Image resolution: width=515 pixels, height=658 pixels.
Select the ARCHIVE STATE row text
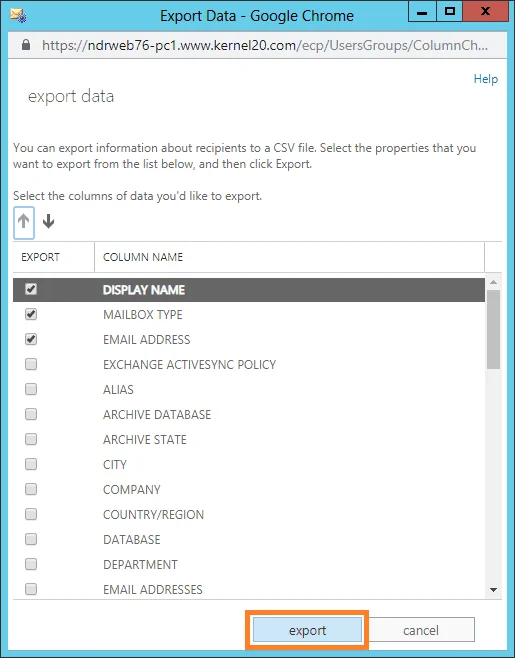click(x=145, y=439)
